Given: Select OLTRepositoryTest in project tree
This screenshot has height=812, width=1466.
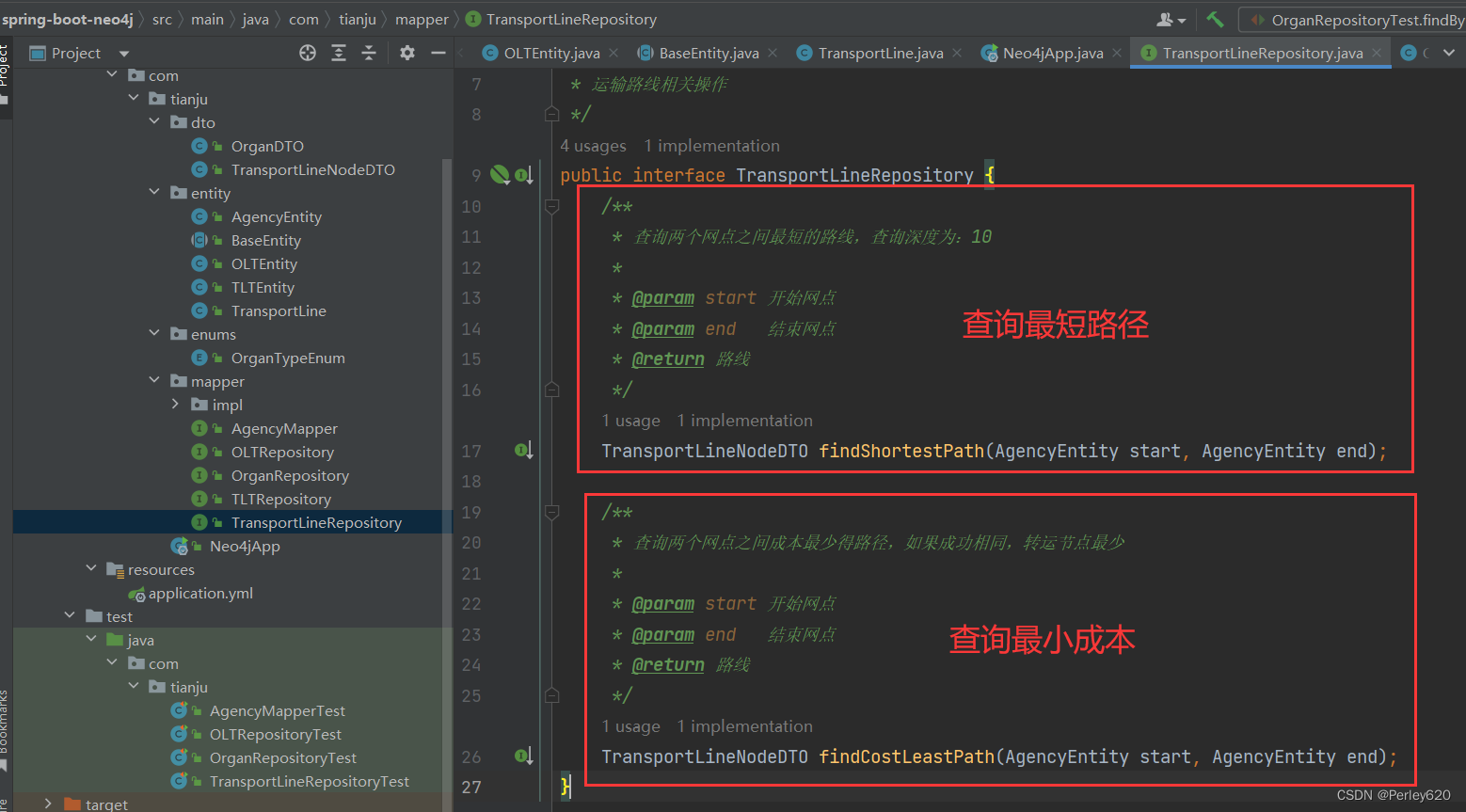Looking at the screenshot, I should pos(276,734).
